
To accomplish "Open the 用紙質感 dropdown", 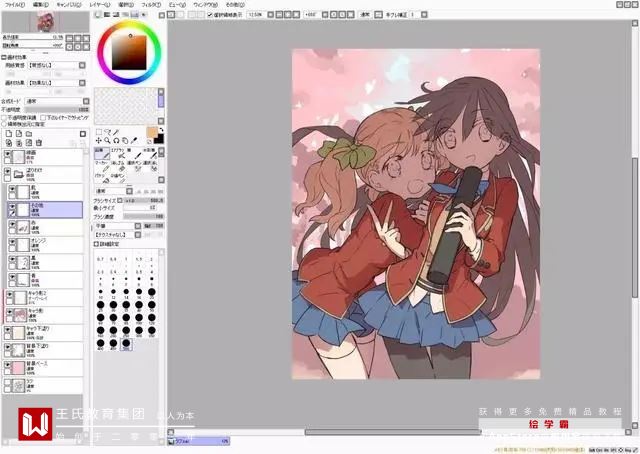I will (x=82, y=65).
